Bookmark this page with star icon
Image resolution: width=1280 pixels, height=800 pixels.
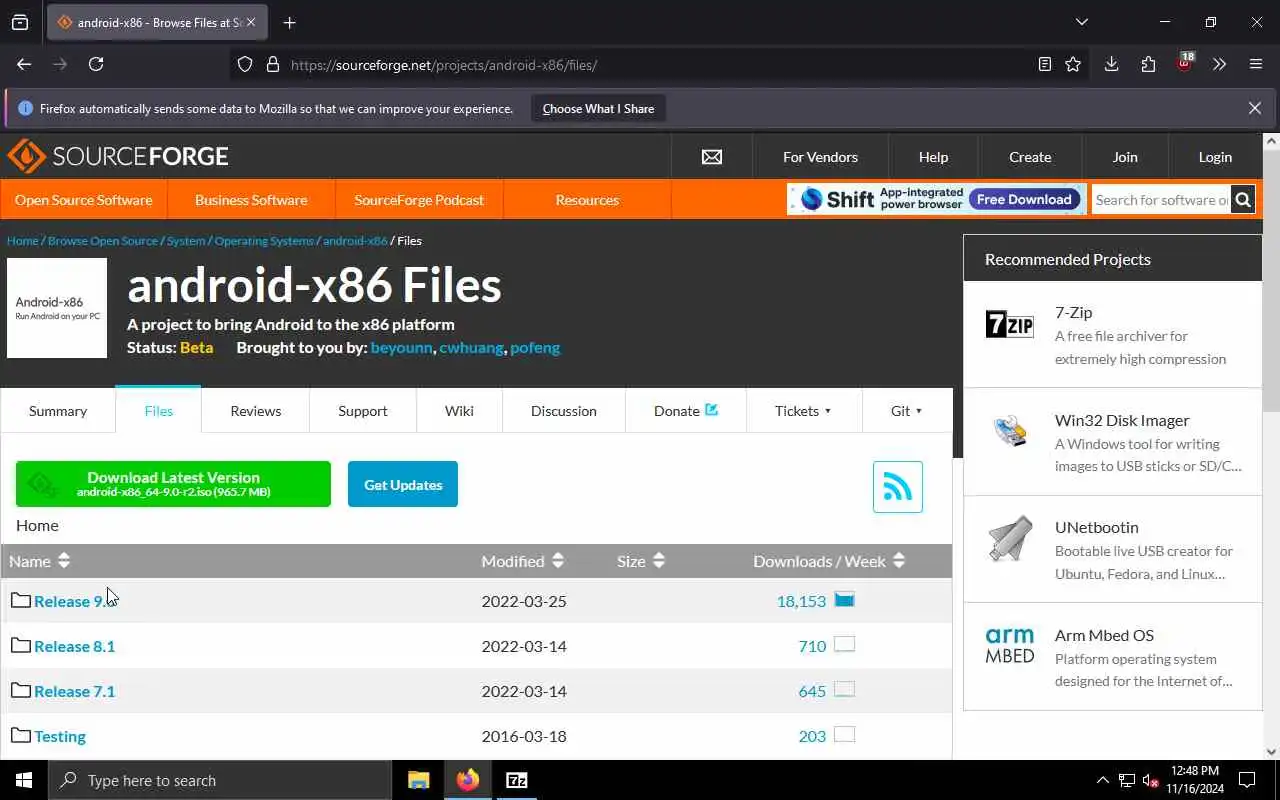tap(1073, 64)
